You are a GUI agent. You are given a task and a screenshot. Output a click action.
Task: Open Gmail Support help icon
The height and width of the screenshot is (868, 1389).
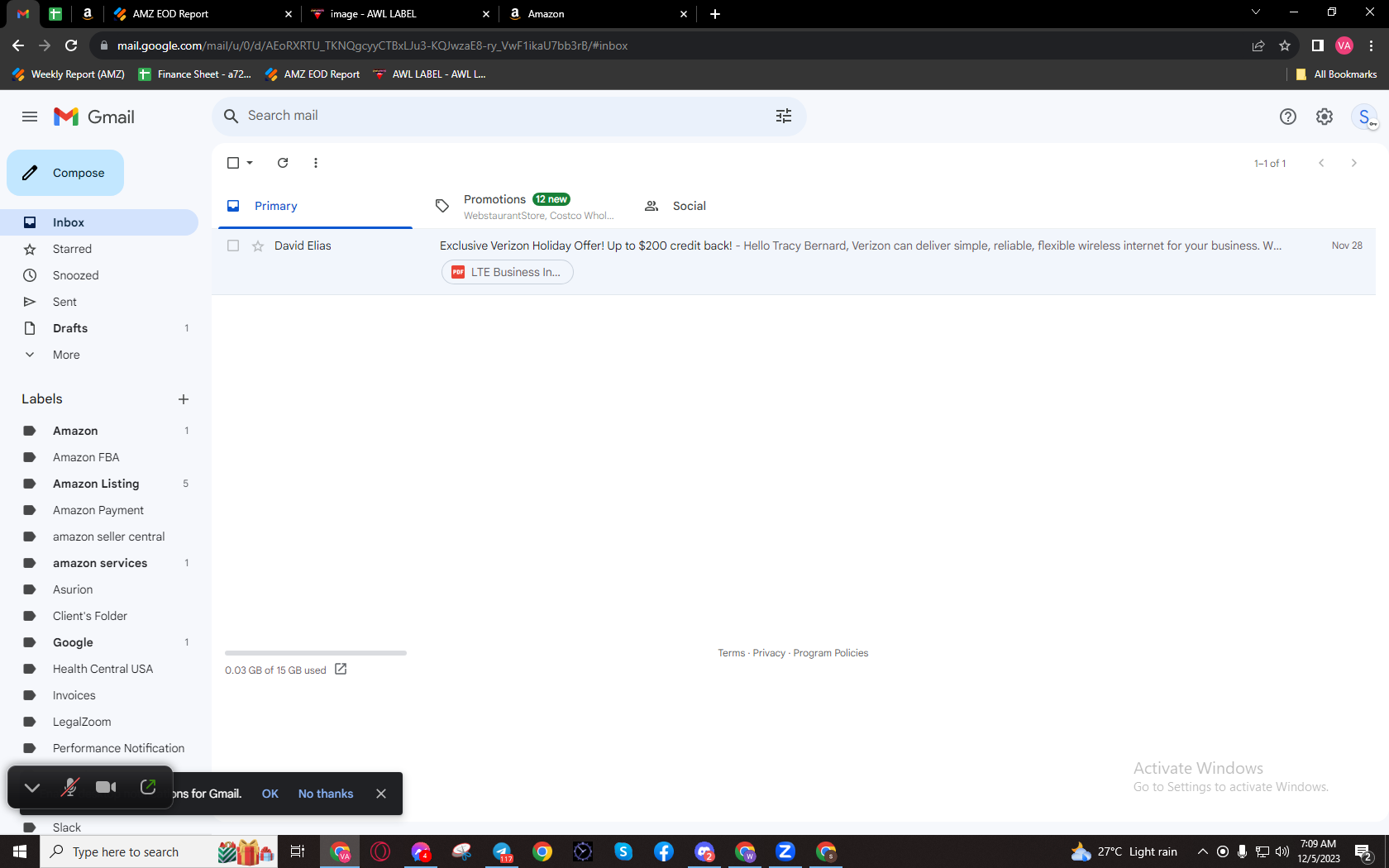click(x=1288, y=117)
